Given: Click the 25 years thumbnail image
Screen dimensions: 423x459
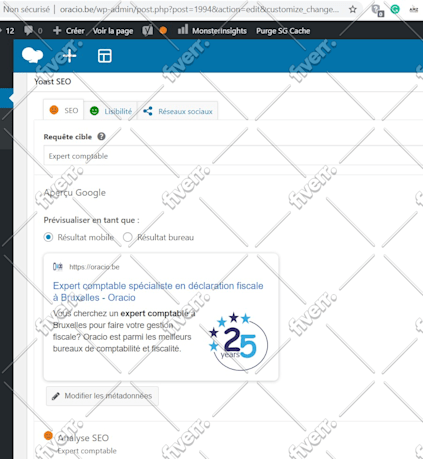Looking at the screenshot, I should 238,342.
